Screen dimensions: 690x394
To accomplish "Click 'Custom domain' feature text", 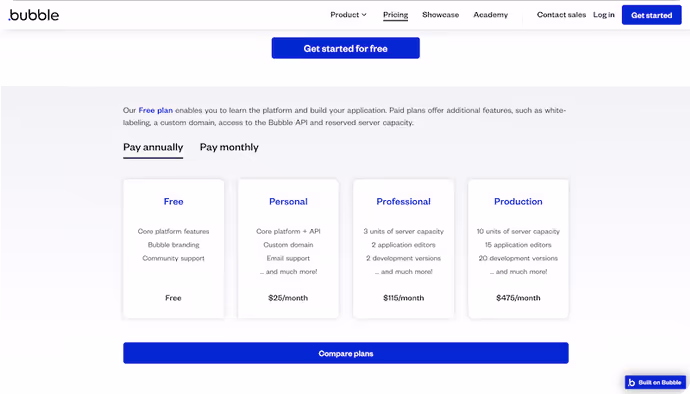I will point(288,245).
